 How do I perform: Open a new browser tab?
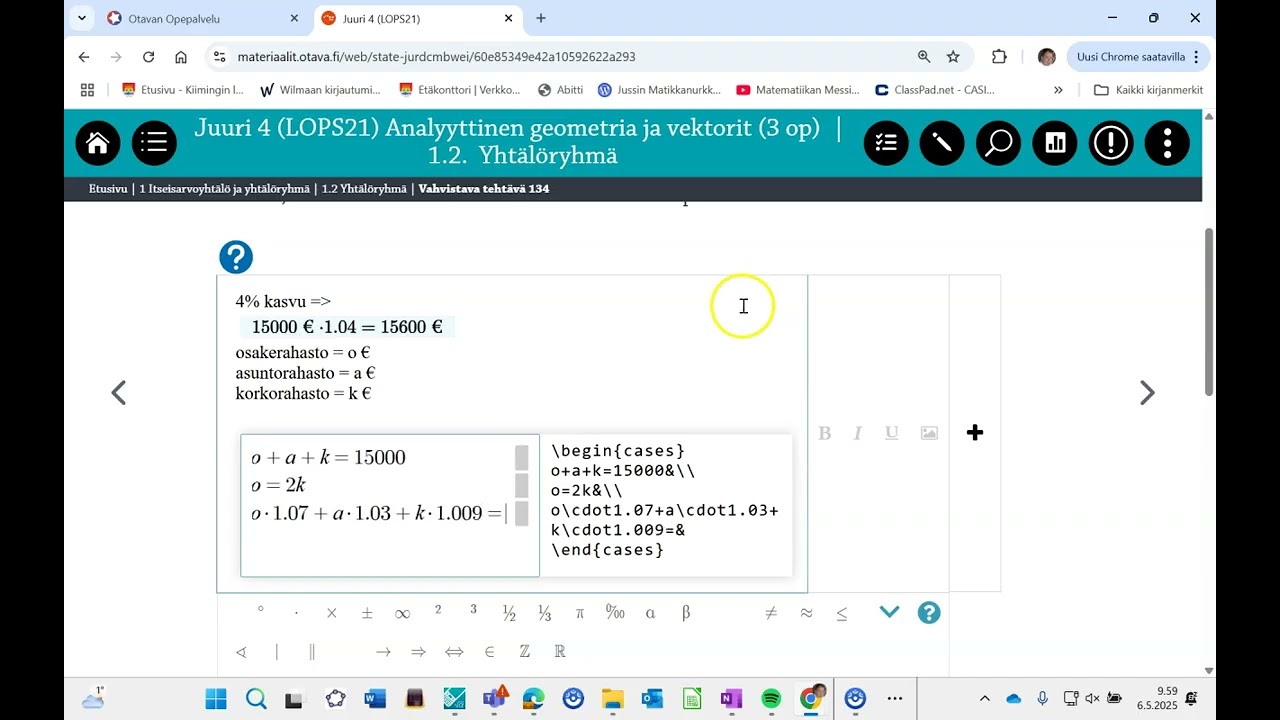(541, 18)
